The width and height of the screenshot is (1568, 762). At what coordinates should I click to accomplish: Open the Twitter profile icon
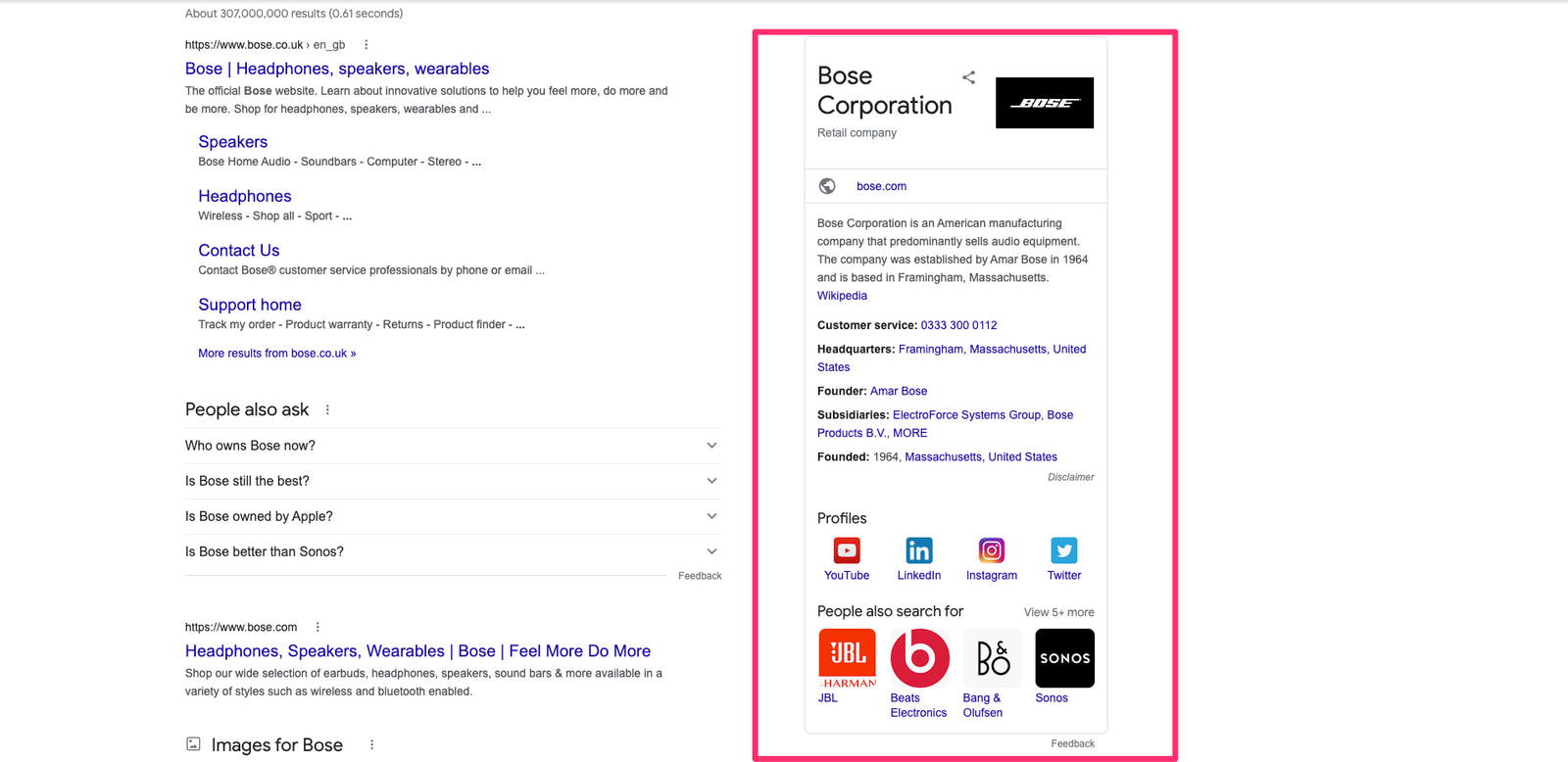click(x=1064, y=550)
